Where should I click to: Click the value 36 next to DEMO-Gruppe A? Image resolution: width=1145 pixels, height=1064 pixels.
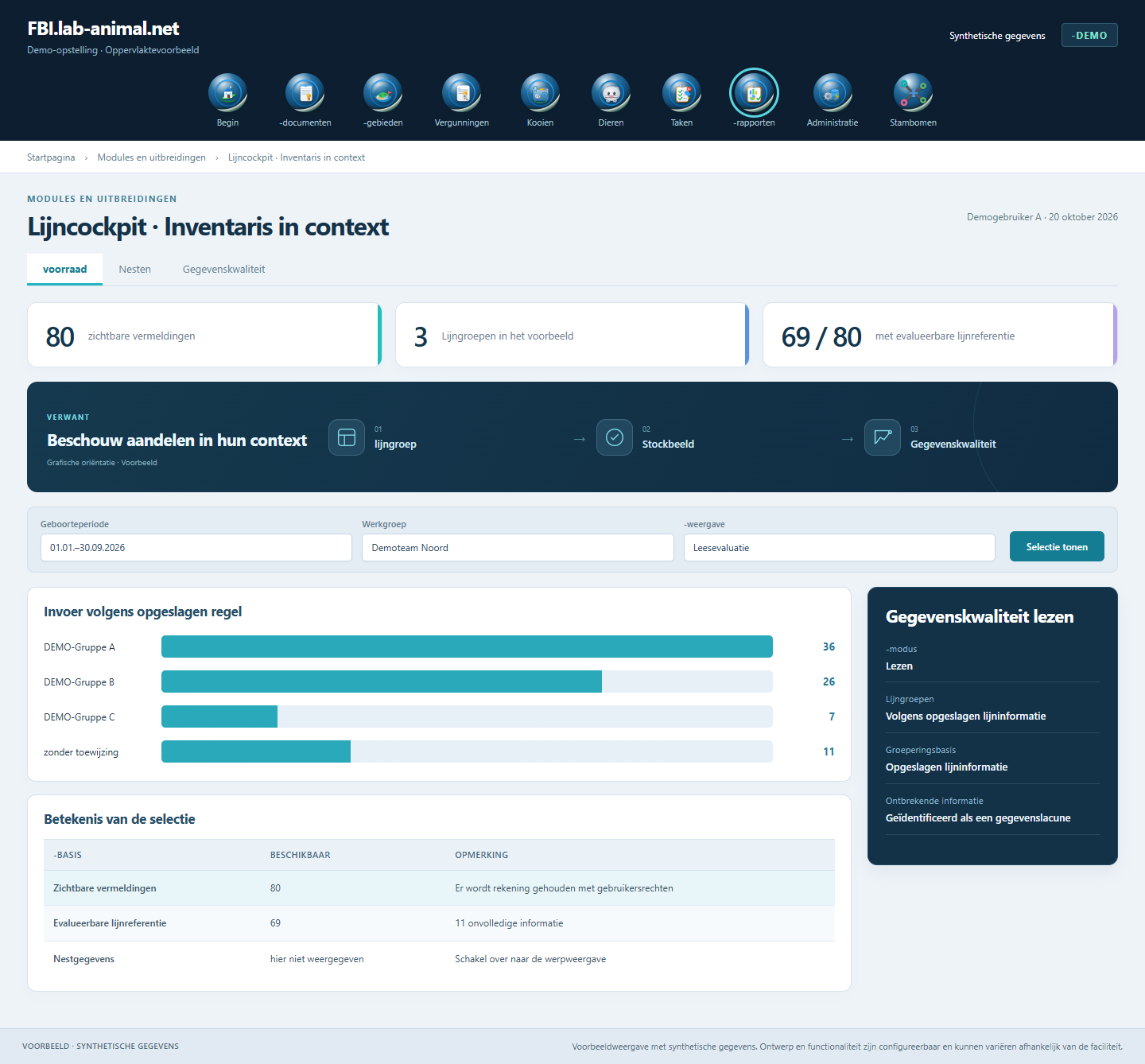tap(829, 647)
